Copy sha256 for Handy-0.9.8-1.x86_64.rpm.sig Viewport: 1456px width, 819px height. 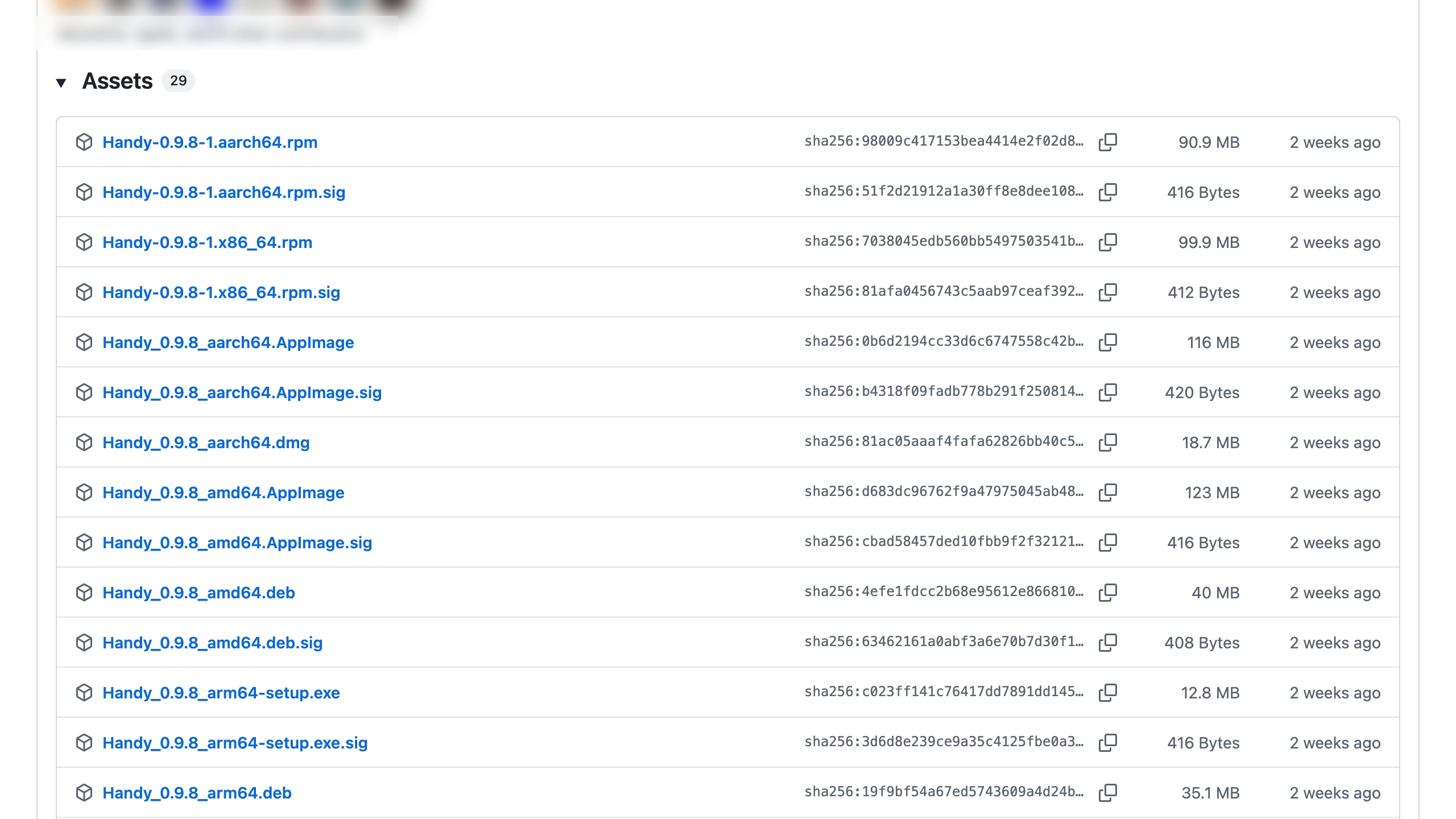pos(1108,292)
